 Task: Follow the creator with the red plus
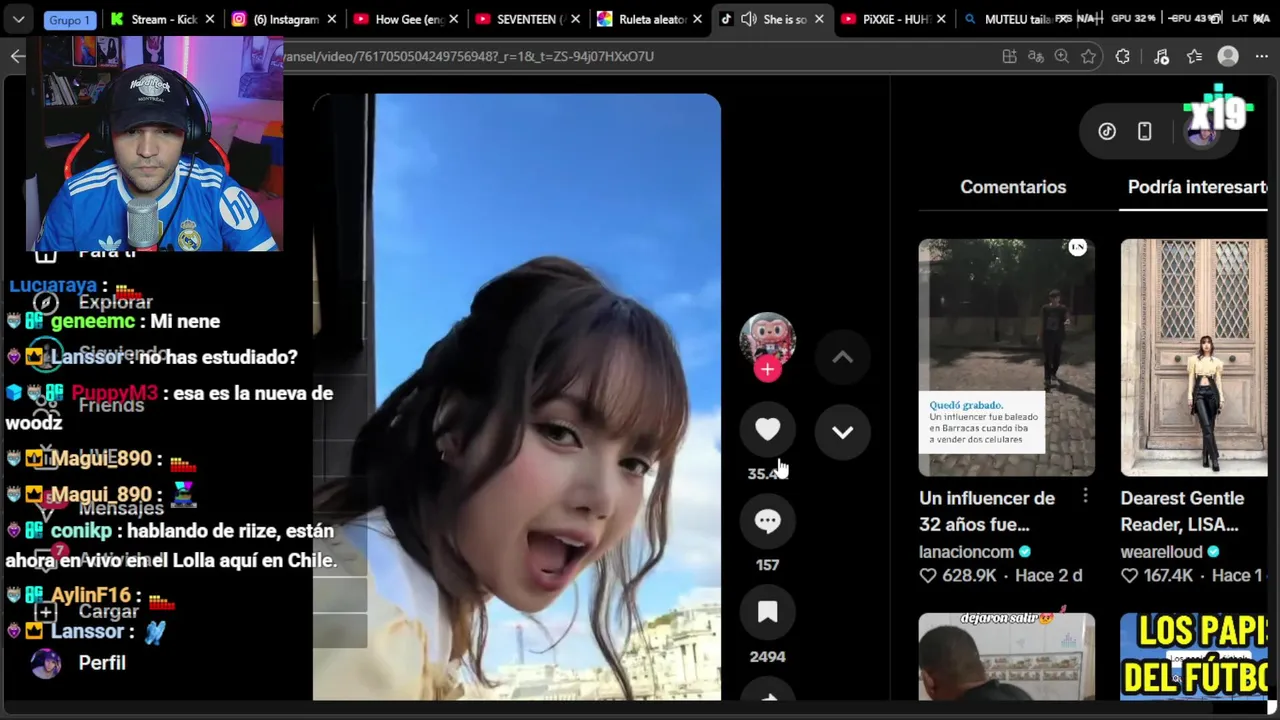tap(767, 369)
